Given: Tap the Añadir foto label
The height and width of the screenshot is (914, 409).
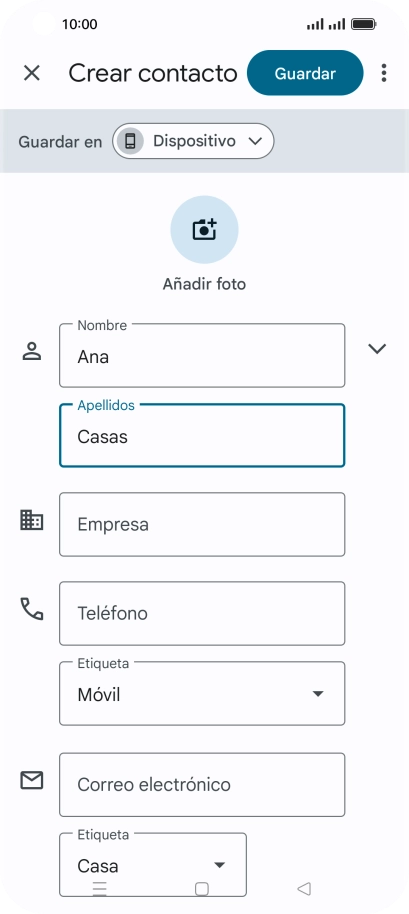Looking at the screenshot, I should tap(204, 284).
